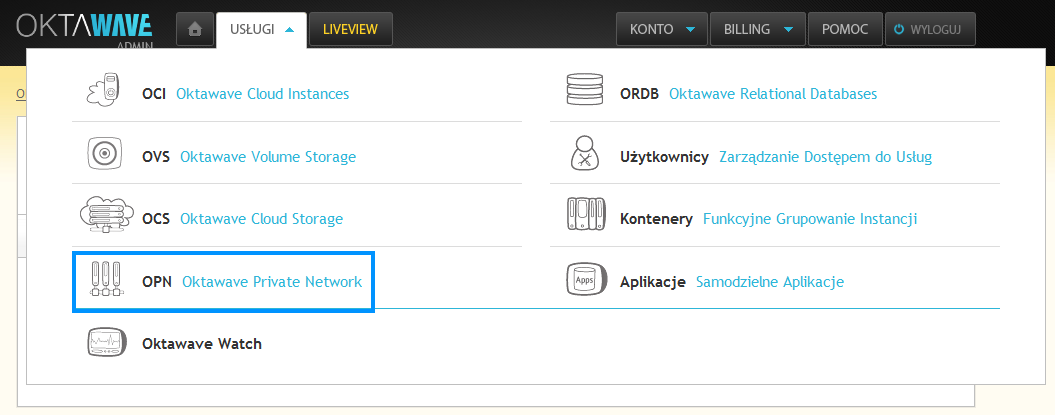Click the home icon button

pyautogui.click(x=195, y=30)
